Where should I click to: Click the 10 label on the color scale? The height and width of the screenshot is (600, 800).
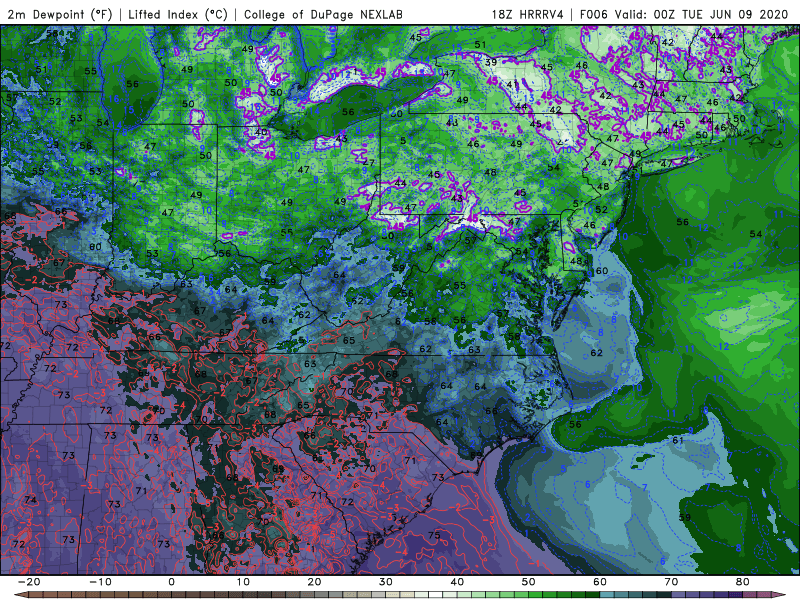(x=243, y=582)
